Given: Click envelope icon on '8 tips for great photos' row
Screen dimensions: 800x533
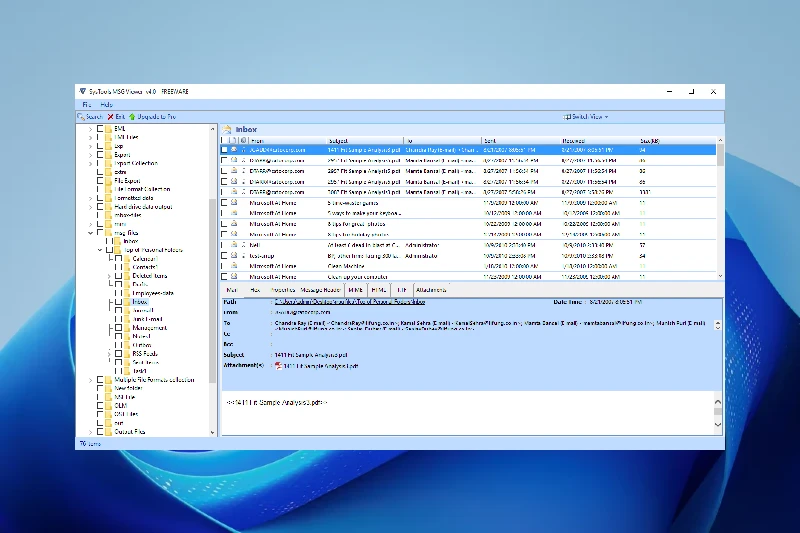Looking at the screenshot, I should 234,223.
